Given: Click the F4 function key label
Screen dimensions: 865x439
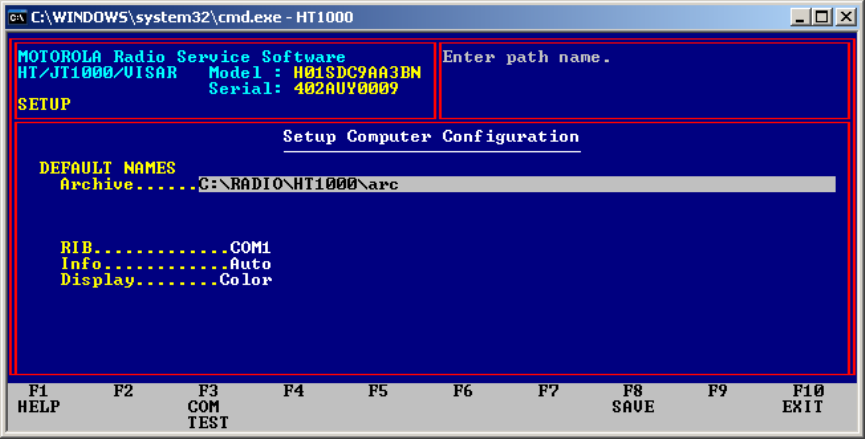Looking at the screenshot, I should point(293,391).
